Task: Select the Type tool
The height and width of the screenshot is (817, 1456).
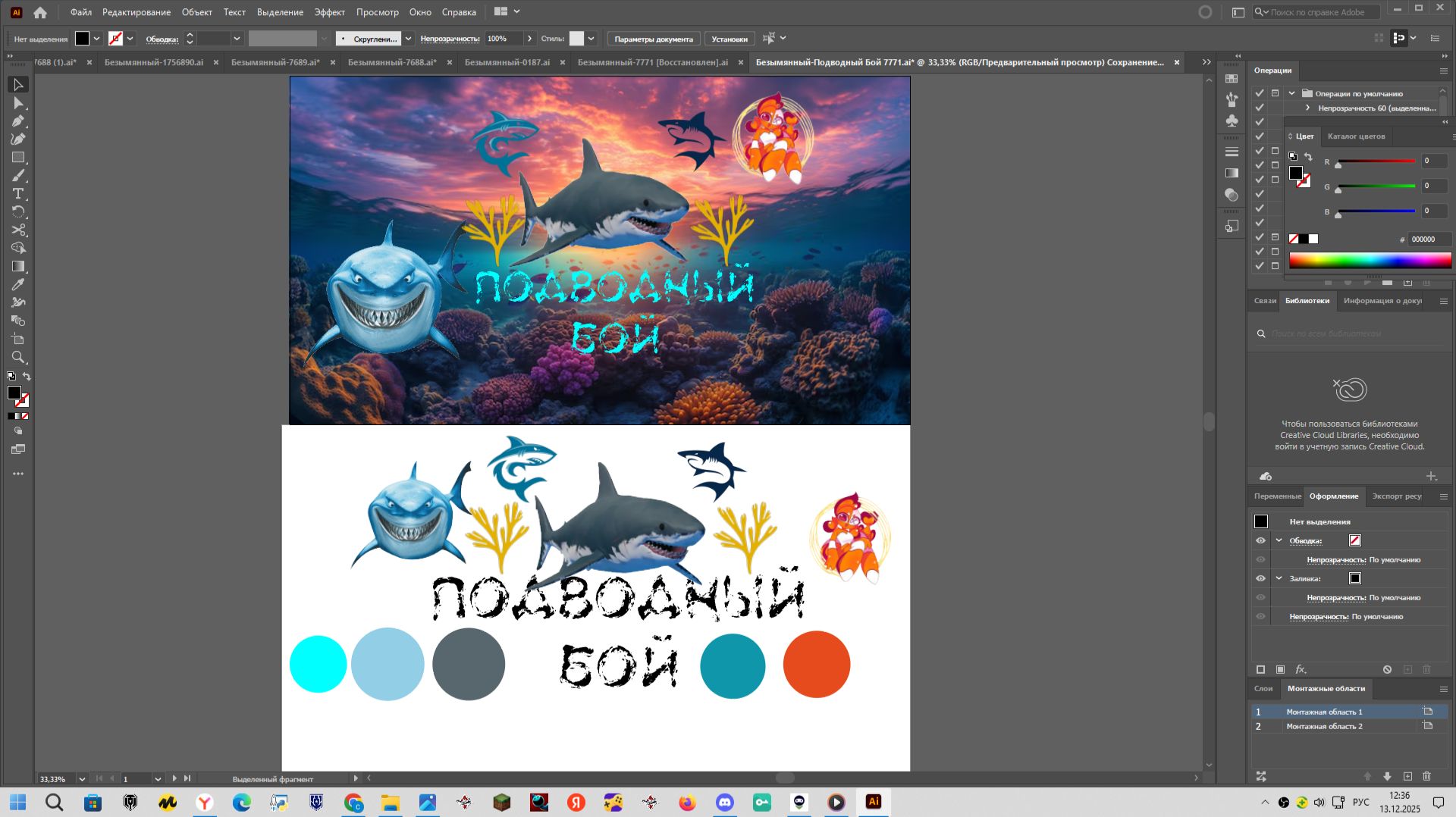Action: [18, 194]
